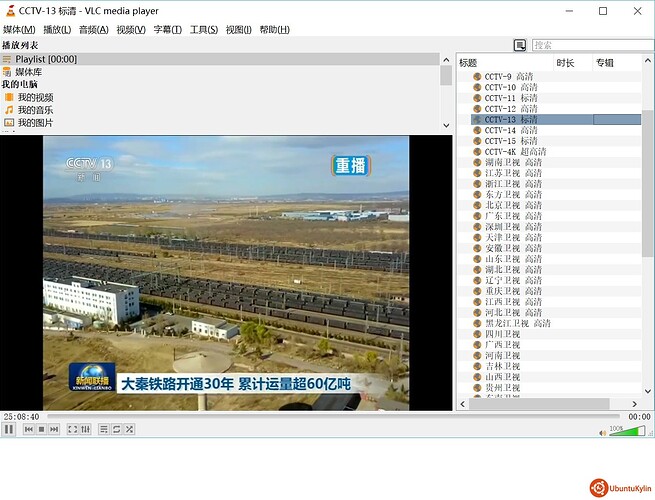Select 江苏卫视 高清 channel

(513, 173)
